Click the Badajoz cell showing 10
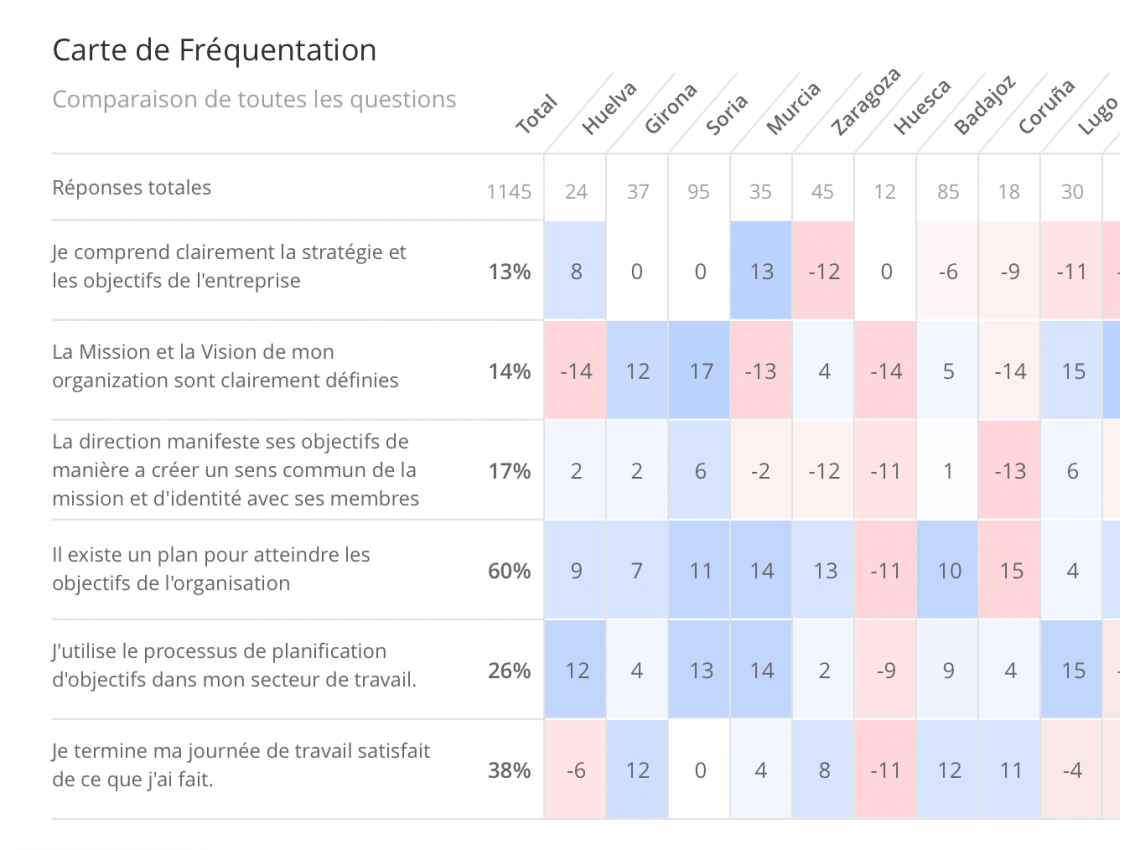Screen dimensions: 1140x850 (948, 571)
